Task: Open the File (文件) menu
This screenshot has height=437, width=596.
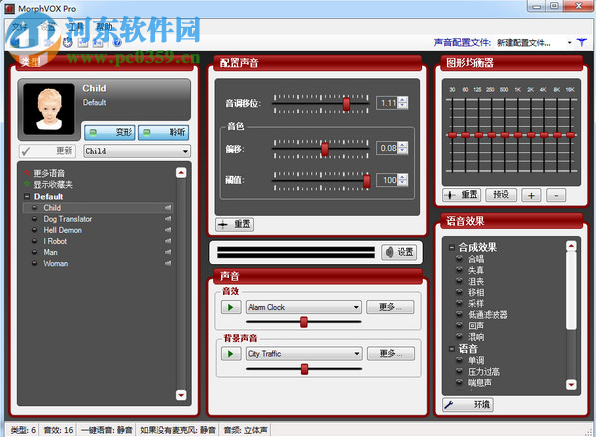Action: (19, 27)
